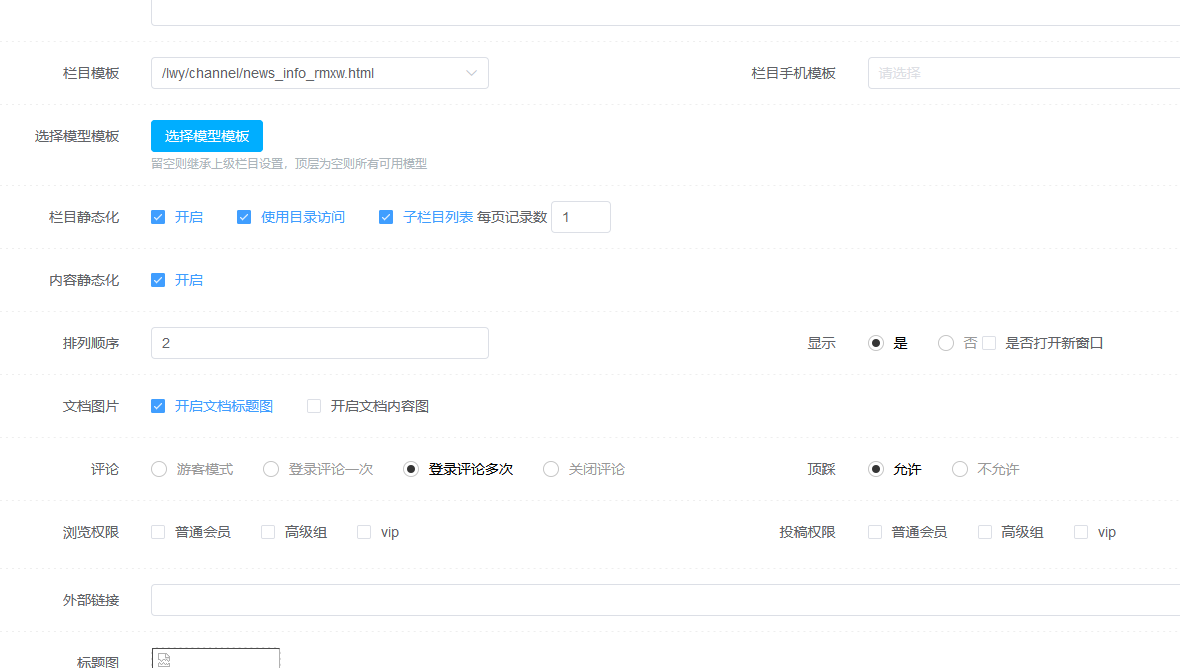This screenshot has height=668, width=1180.
Task: Click the 开启文档标题图 label text
Action: (x=224, y=406)
